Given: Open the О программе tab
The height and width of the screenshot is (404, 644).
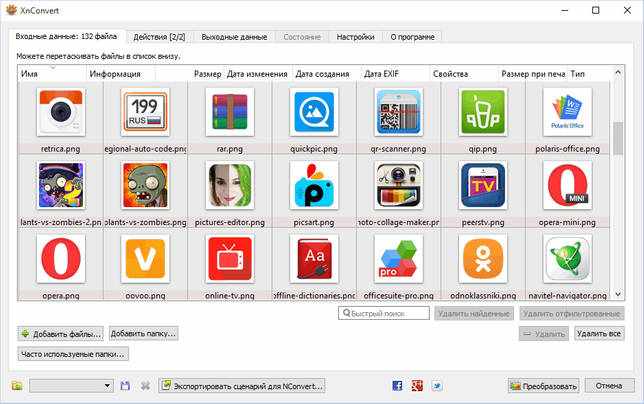Looking at the screenshot, I should (412, 37).
